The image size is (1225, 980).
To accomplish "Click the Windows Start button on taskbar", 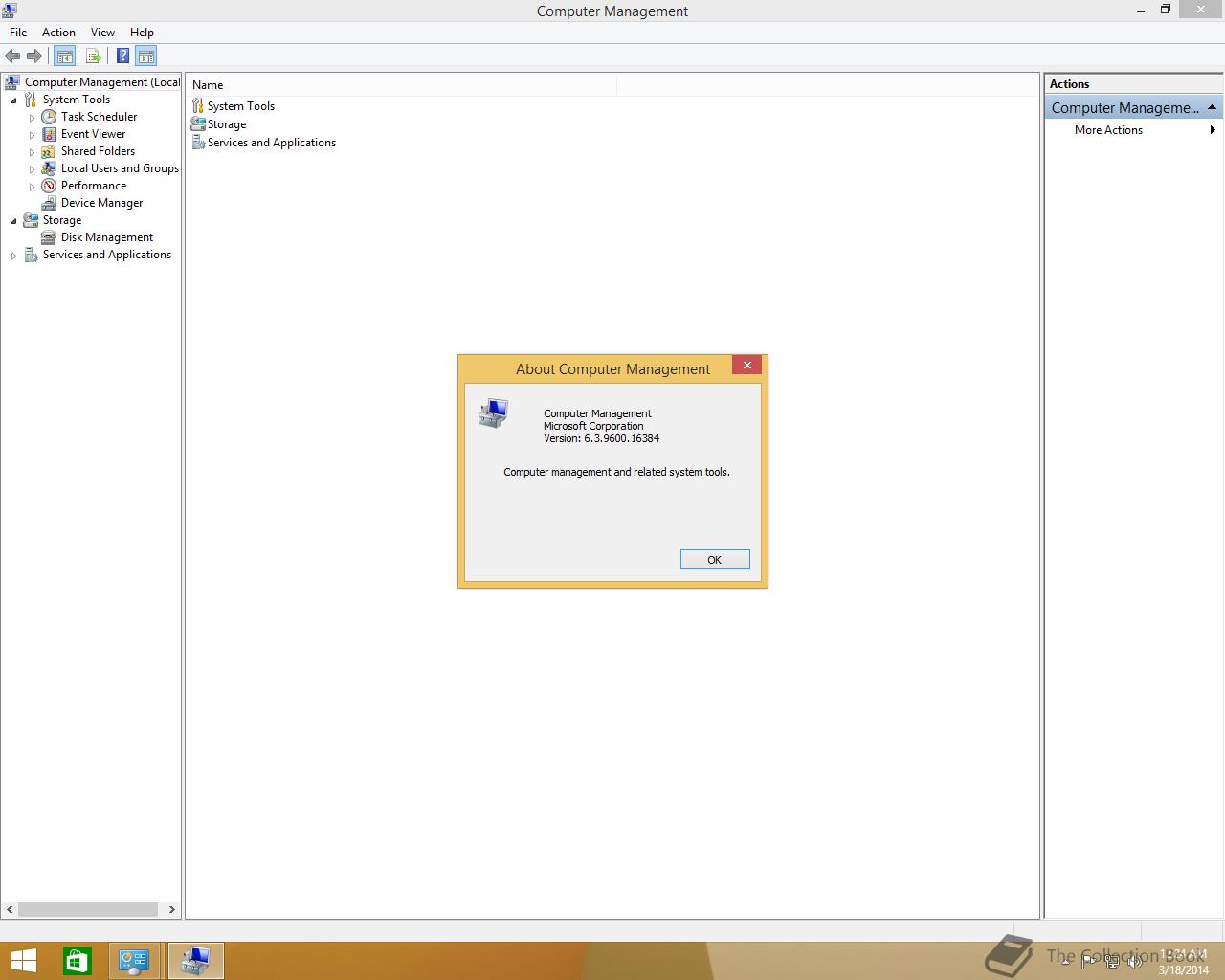I will [23, 961].
